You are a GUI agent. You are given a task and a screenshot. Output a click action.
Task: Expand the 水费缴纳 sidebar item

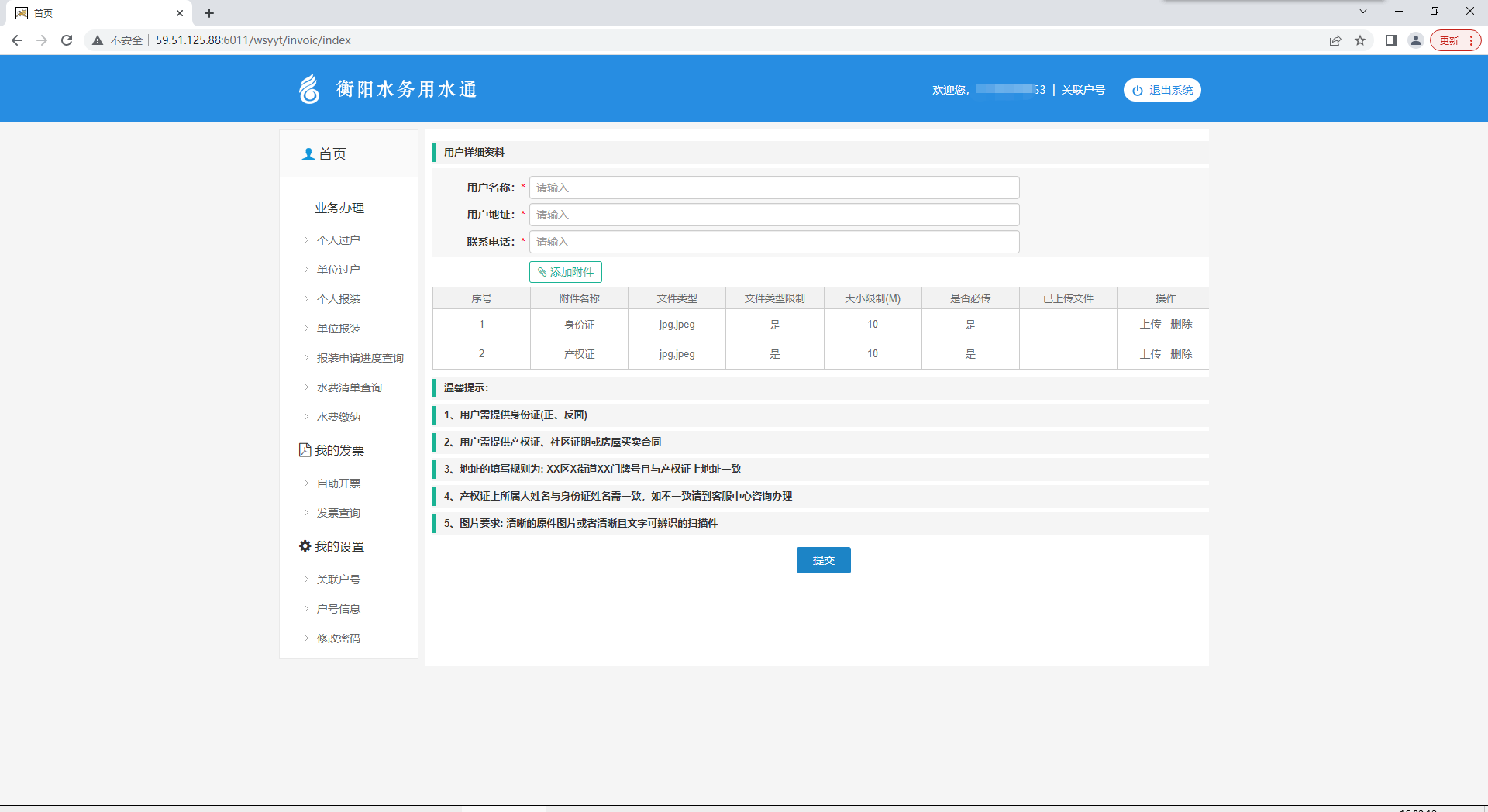tap(338, 417)
